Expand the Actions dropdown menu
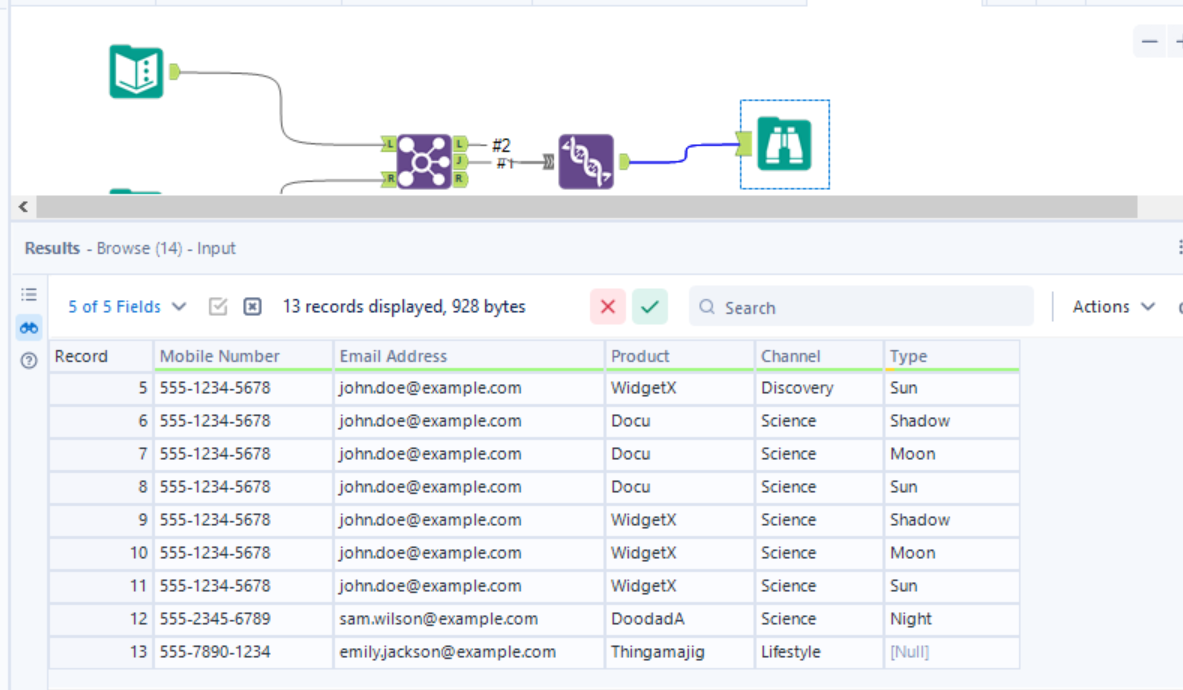Screen dimensions: 1183x690 click(1114, 307)
